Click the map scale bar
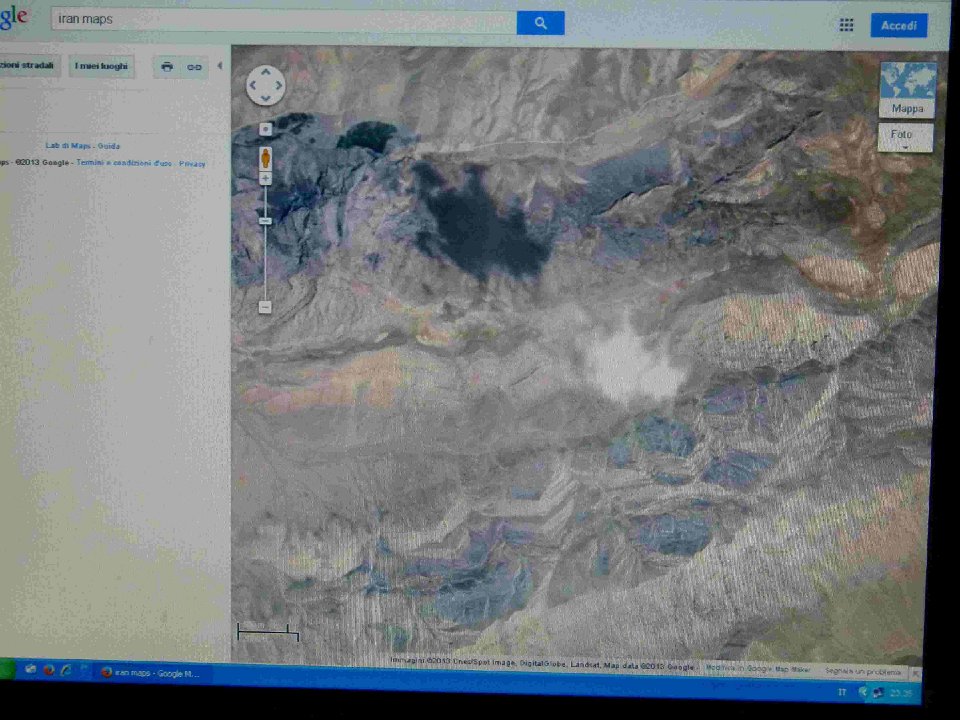The width and height of the screenshot is (960, 720). pyautogui.click(x=268, y=631)
